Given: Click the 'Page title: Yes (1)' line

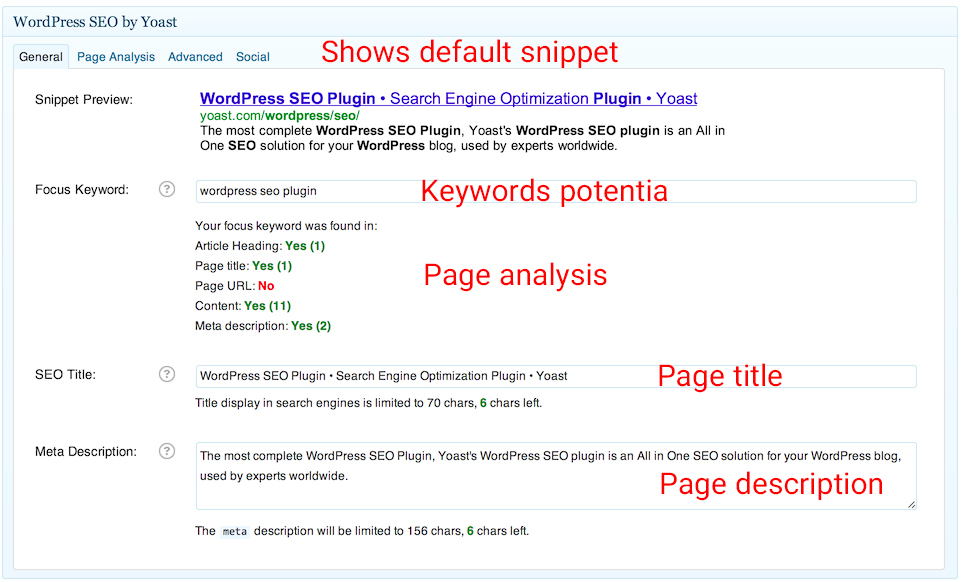Looking at the screenshot, I should [244, 266].
